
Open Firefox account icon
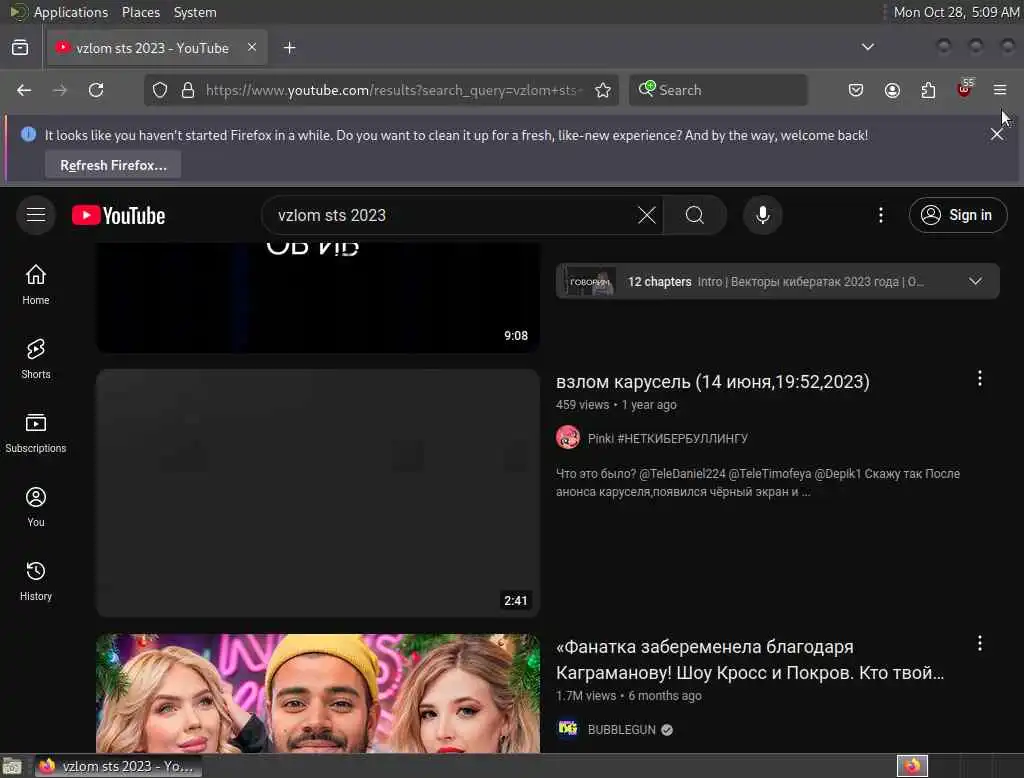[892, 90]
